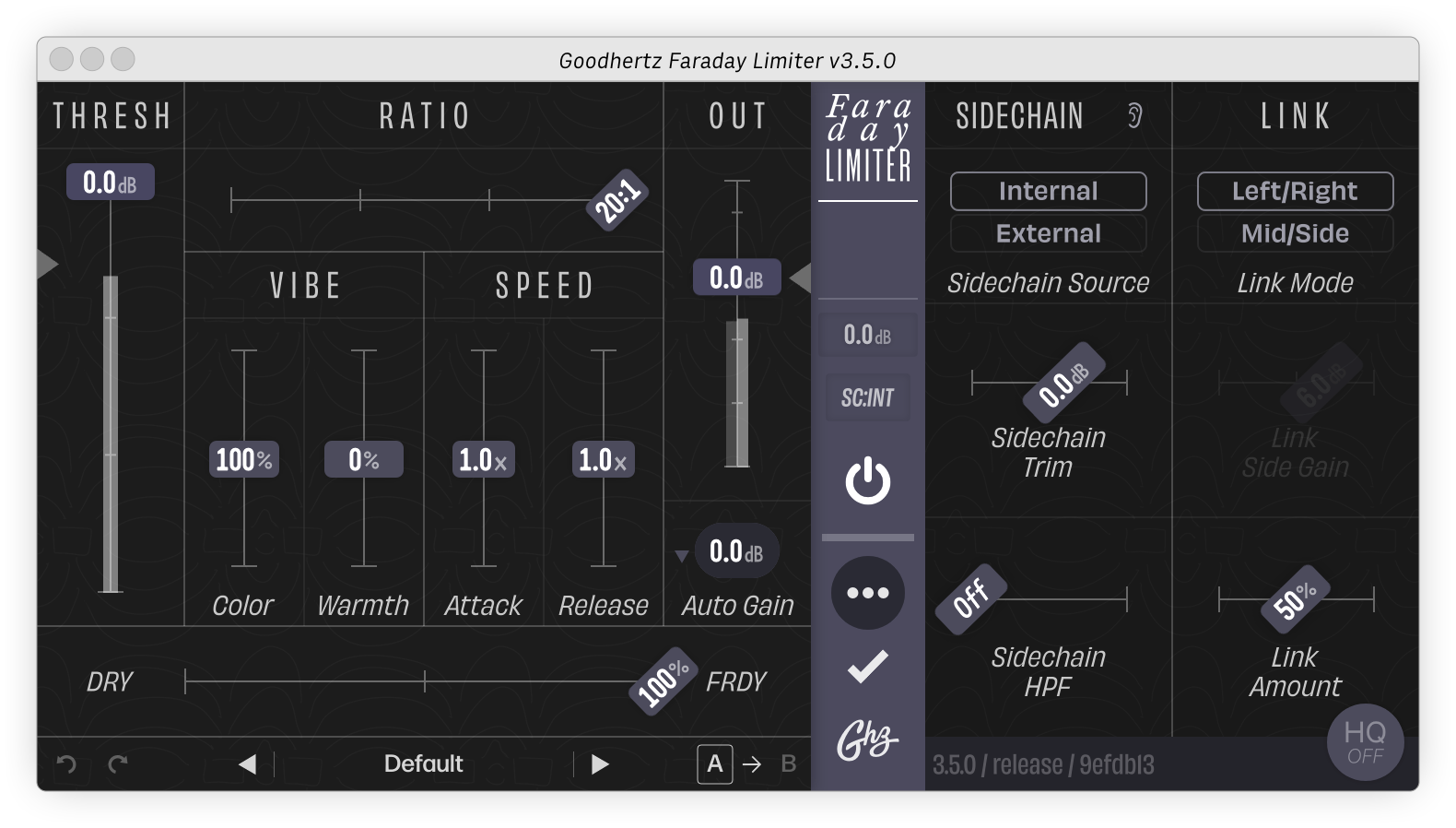Click the Output 0.0 dB slider handle
The width and height of the screenshot is (1456, 828).
click(736, 278)
